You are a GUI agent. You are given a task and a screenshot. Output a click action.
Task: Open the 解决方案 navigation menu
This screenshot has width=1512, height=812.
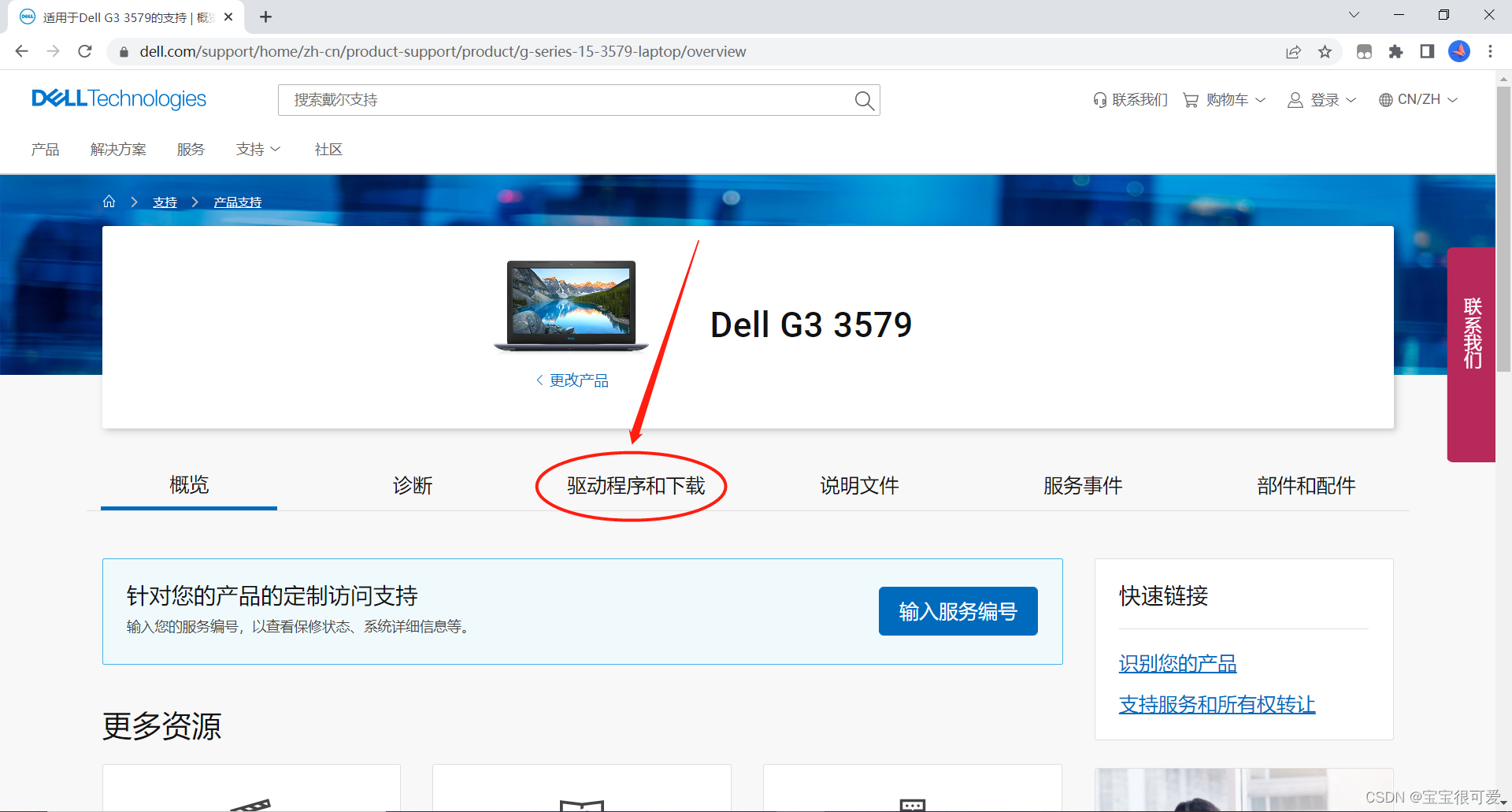point(118,149)
